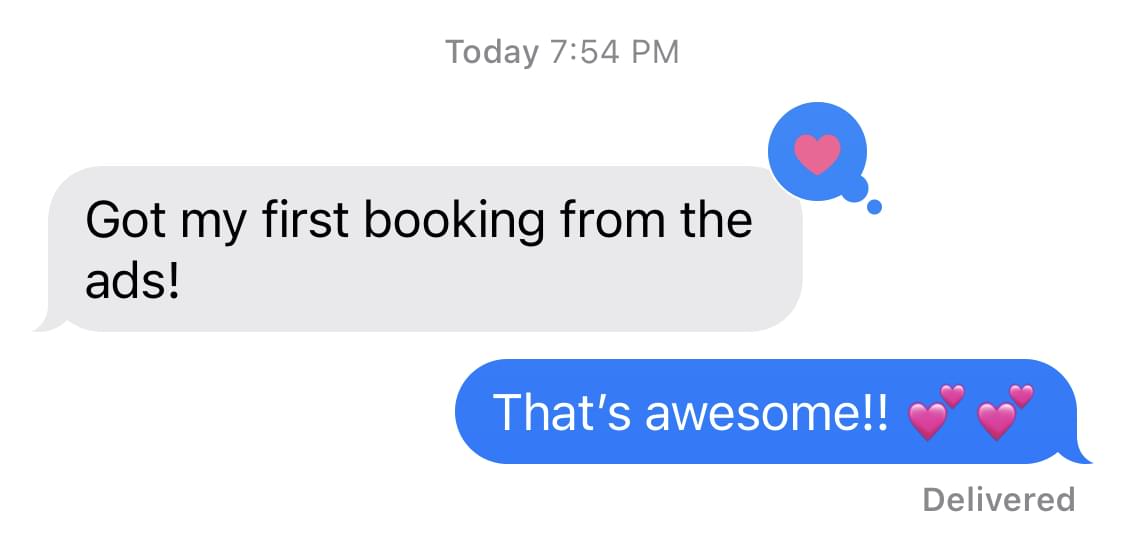Select the received 'Got my first booking' message
Image resolution: width=1125 pixels, height=554 pixels.
coord(418,249)
